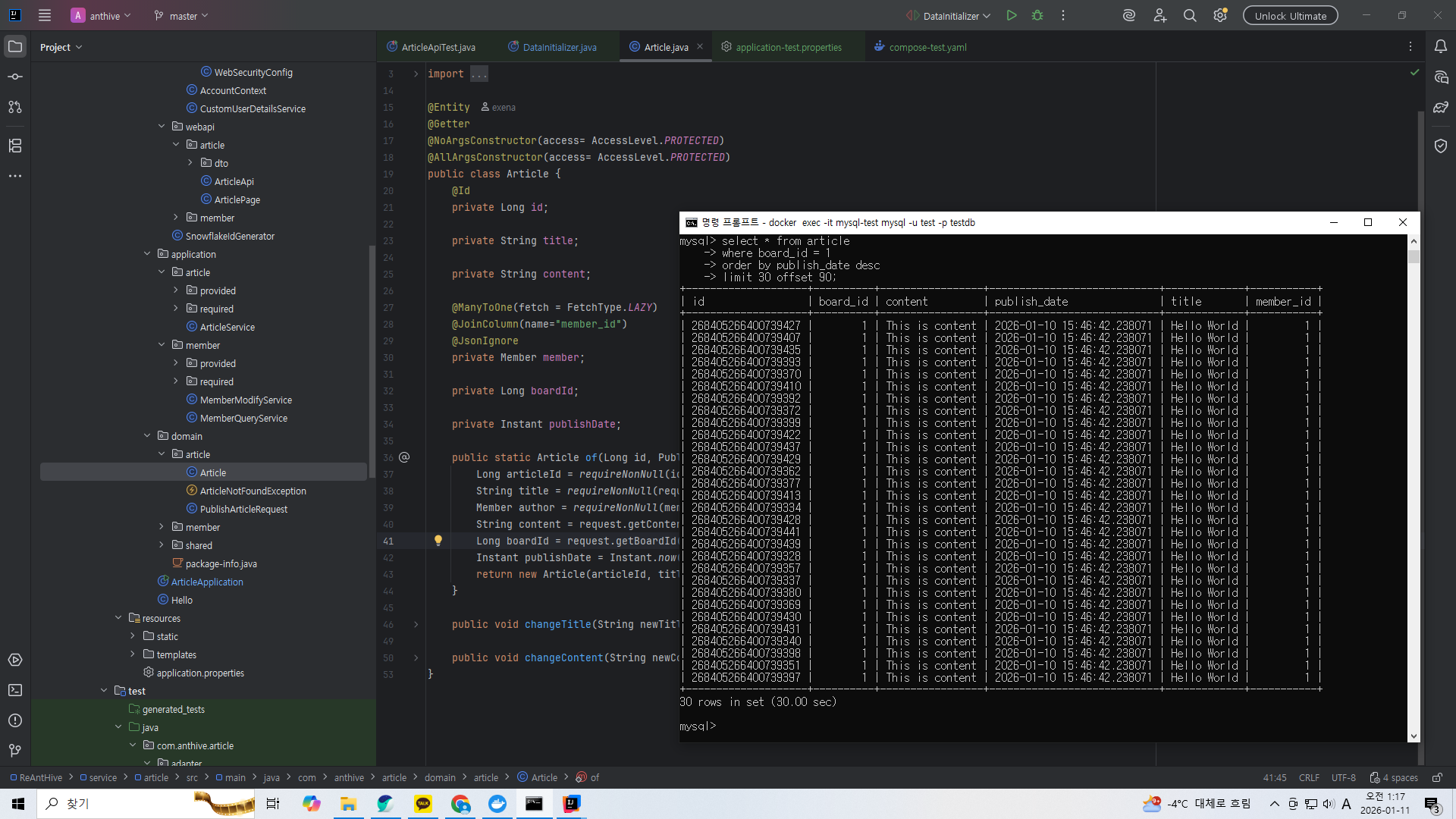This screenshot has width=1456, height=819.
Task: Open IDE notifications bell
Action: tap(1440, 47)
